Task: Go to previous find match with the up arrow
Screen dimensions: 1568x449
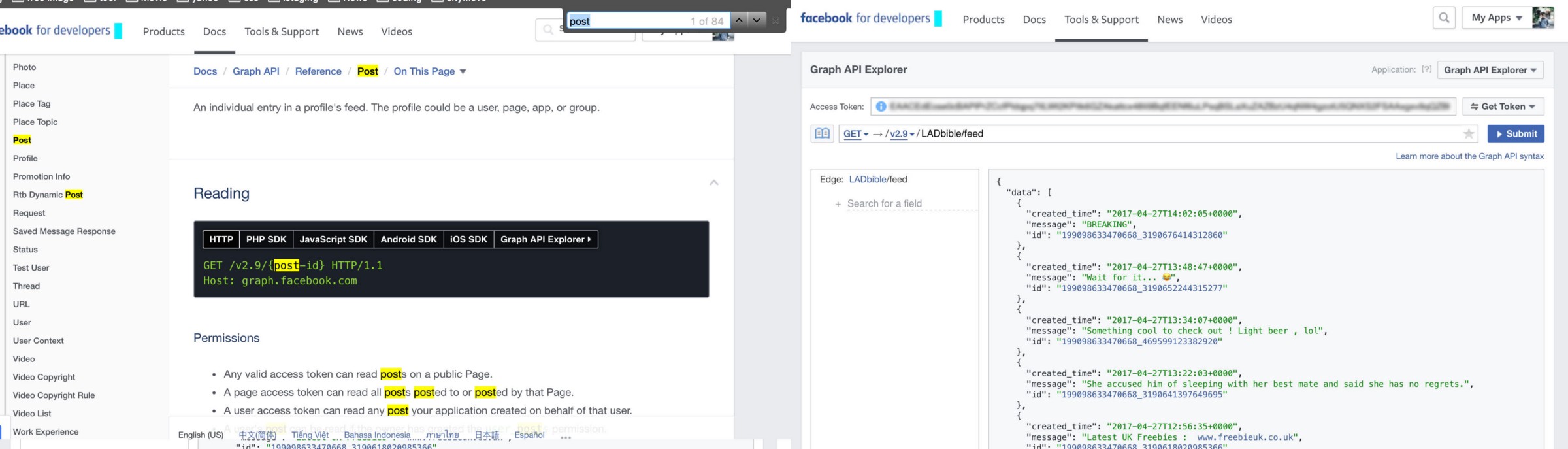Action: (x=739, y=20)
